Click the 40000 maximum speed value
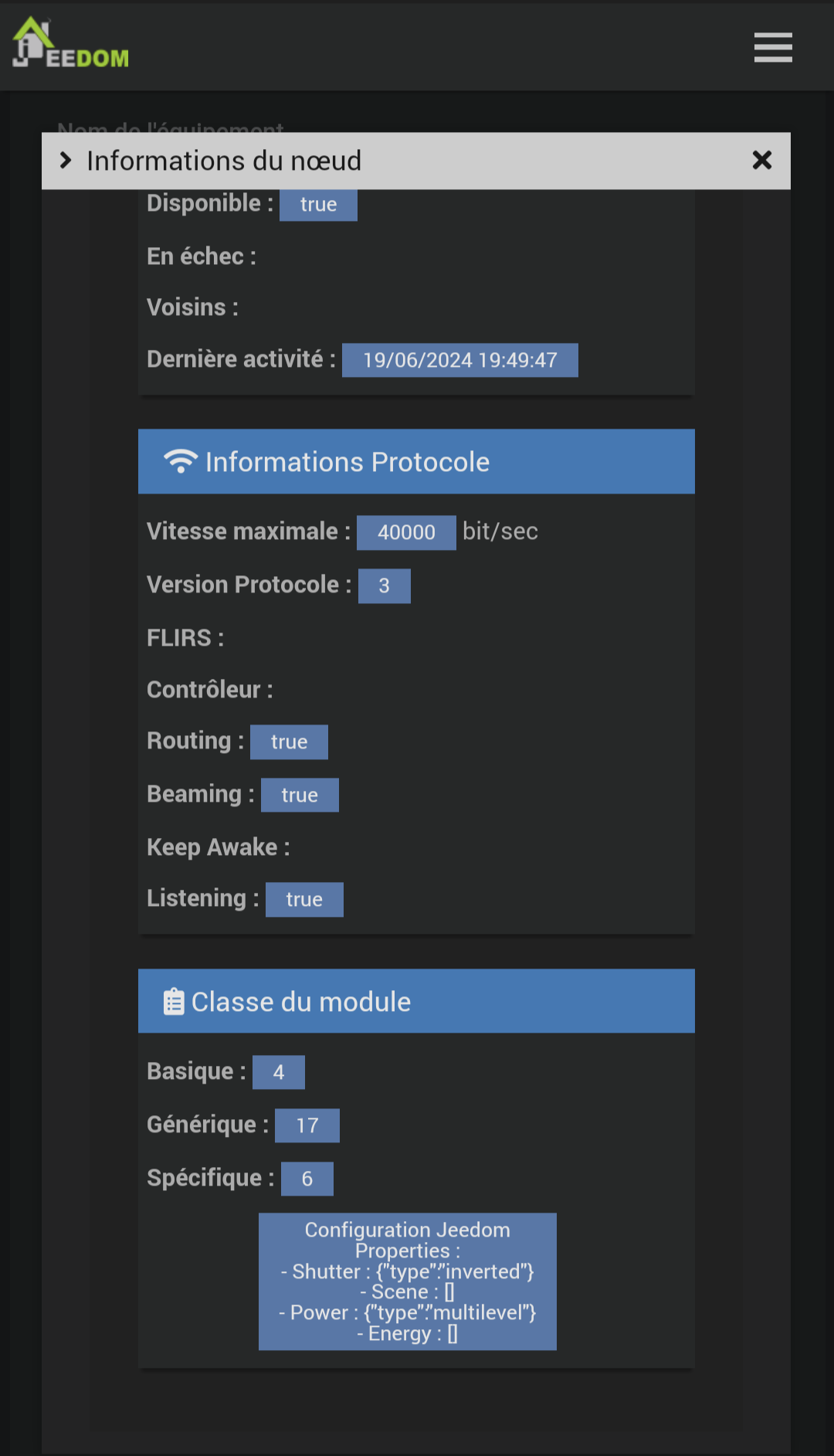The width and height of the screenshot is (834, 1456). coord(406,532)
